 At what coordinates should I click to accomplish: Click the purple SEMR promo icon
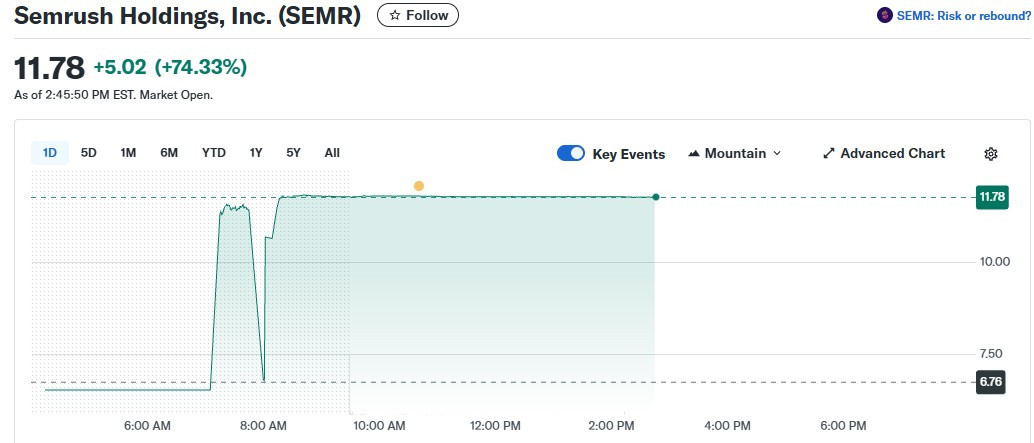[x=883, y=16]
